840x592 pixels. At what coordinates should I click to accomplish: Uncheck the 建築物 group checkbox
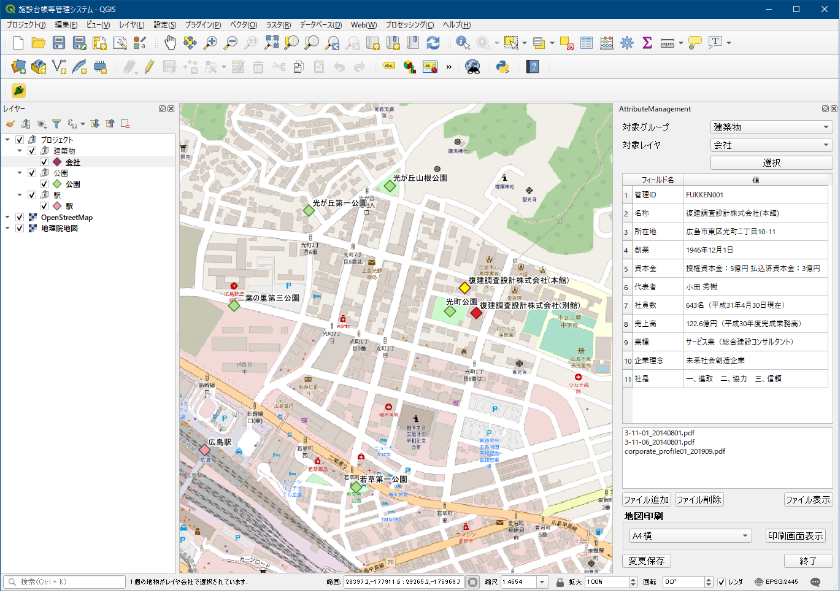[x=32, y=151]
